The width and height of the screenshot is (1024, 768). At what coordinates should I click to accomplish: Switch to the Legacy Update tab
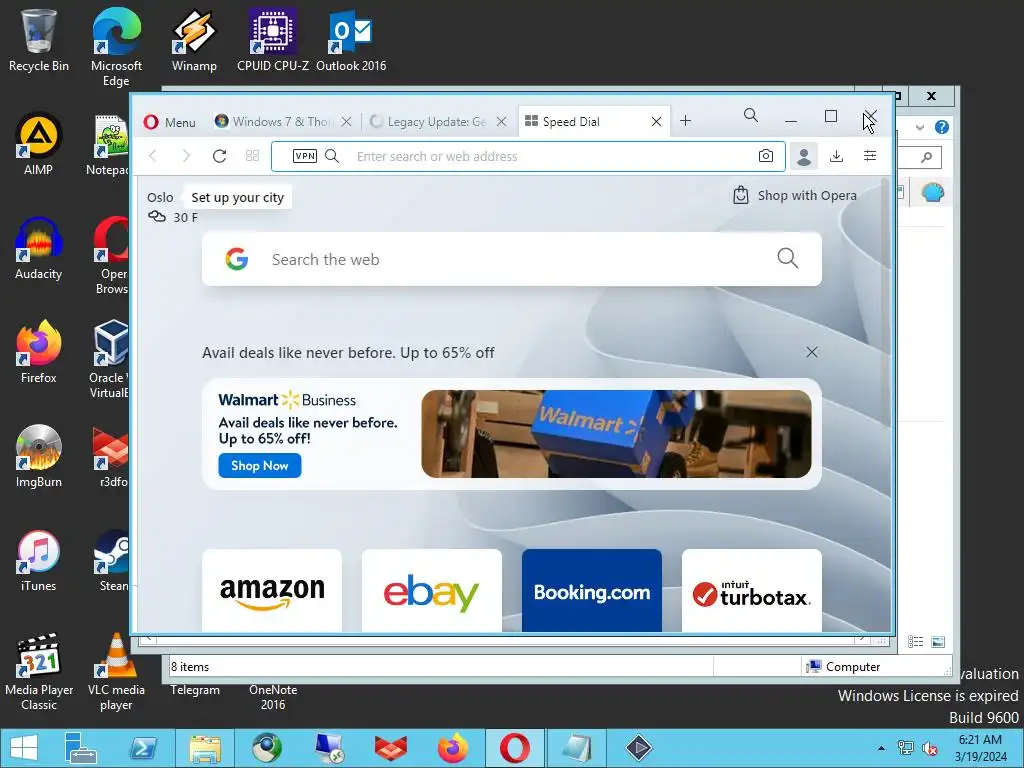coord(436,122)
